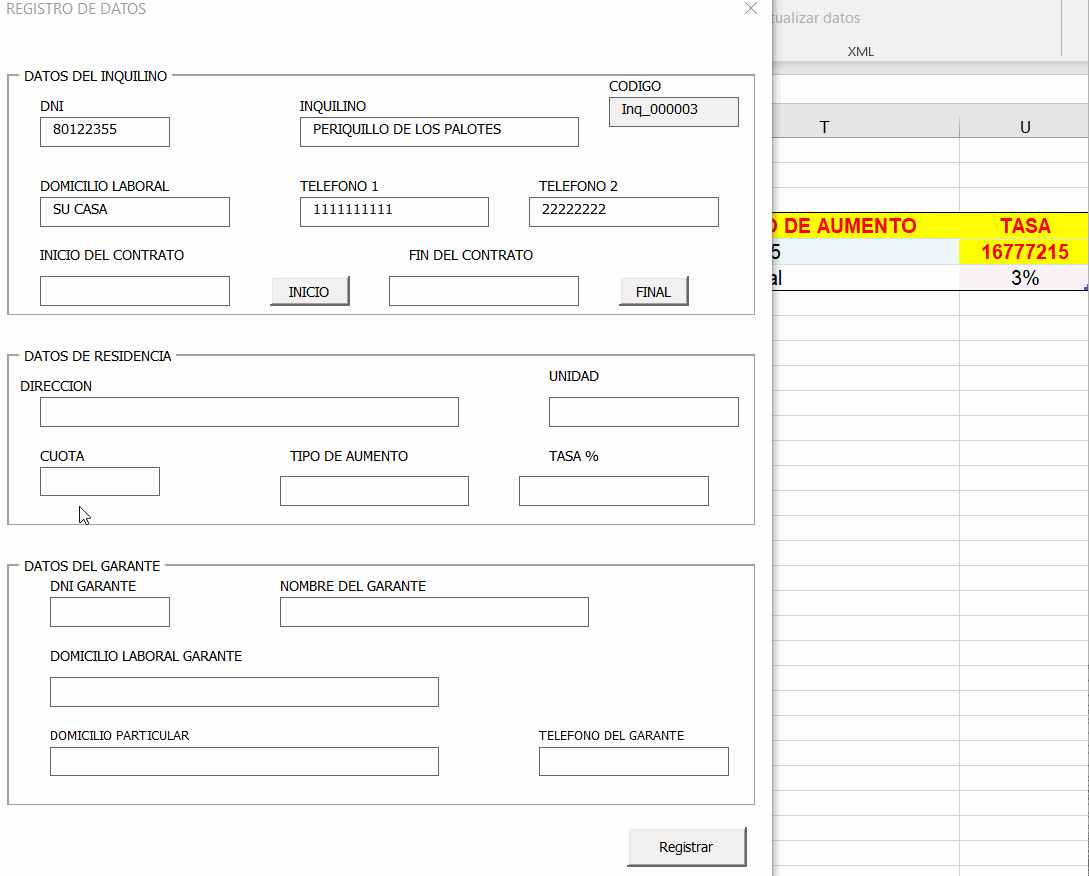
Task: Open the TIPO DE AUMENTO box
Action: pos(374,491)
